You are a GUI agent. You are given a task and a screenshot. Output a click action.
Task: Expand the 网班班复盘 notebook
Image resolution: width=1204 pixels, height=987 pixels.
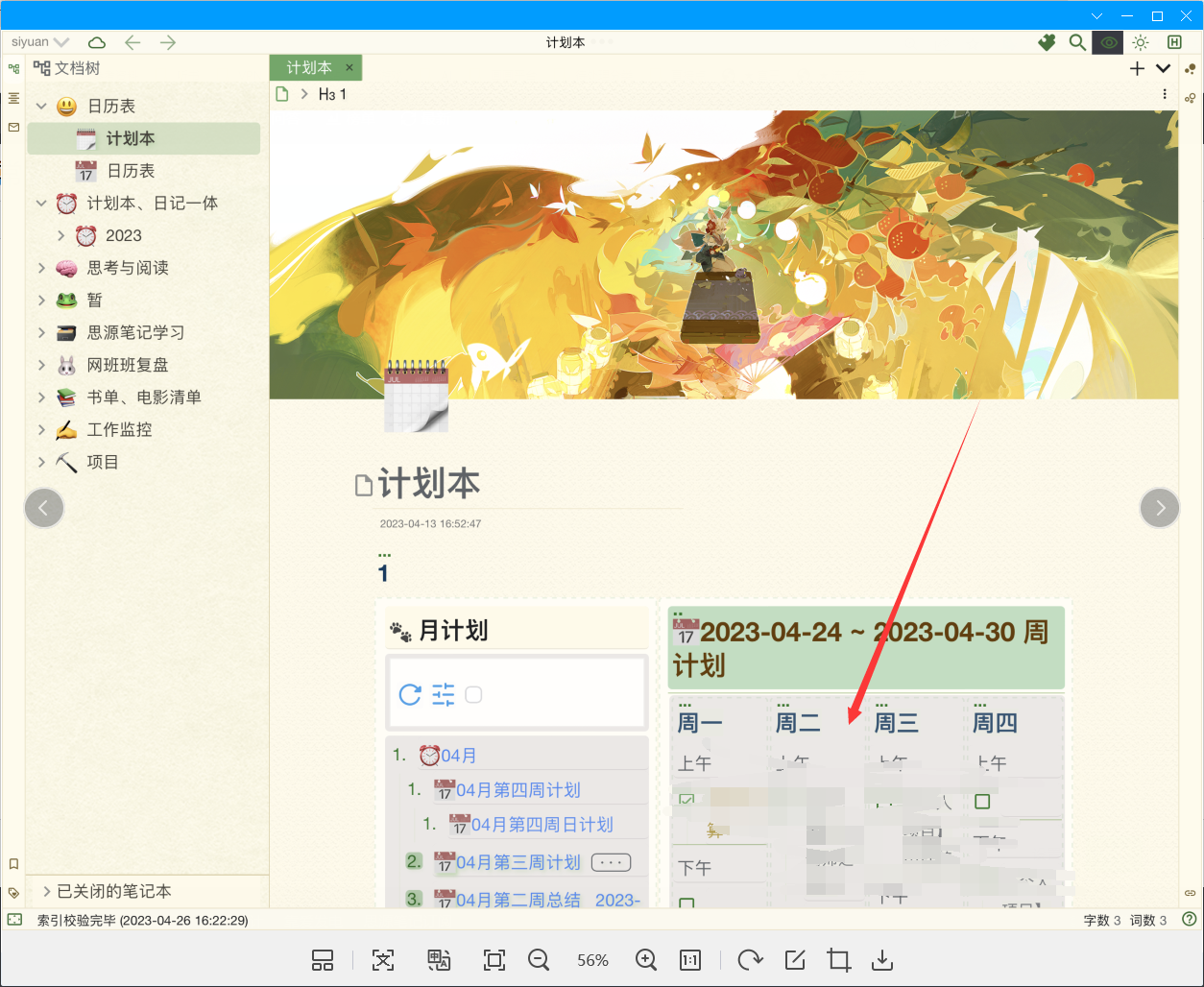41,365
